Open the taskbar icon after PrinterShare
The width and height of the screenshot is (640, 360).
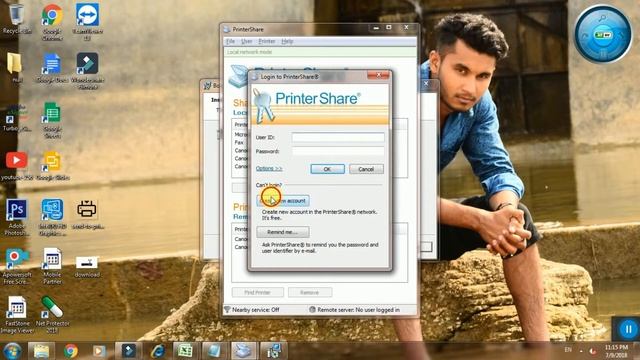[x=273, y=351]
